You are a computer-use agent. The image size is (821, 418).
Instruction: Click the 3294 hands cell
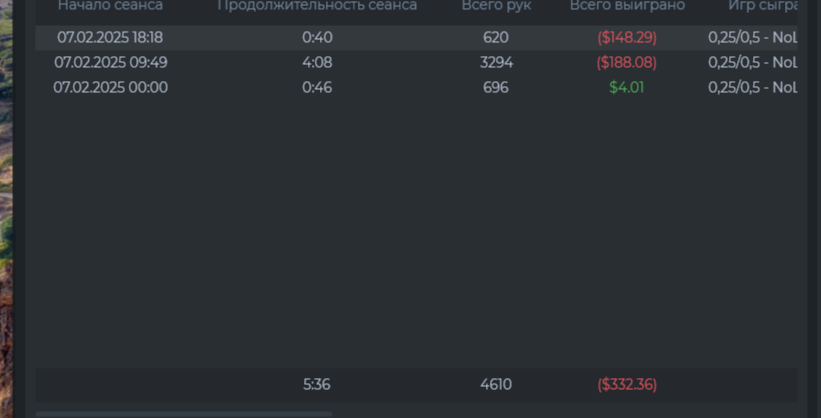(x=496, y=62)
